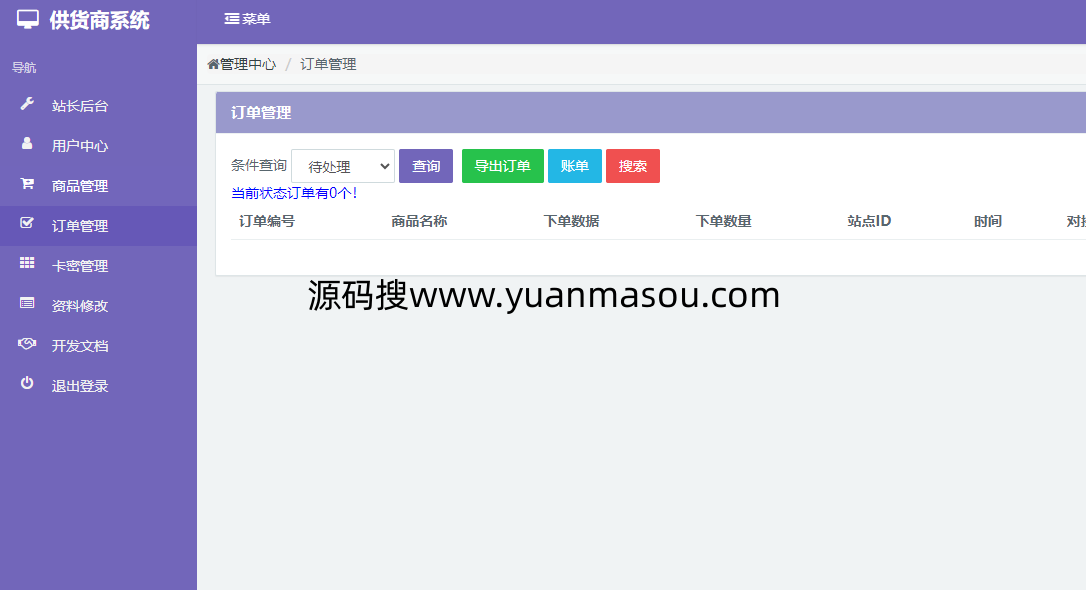Open 用户中心 from the sidebar text
The width and height of the screenshot is (1086, 590).
(80, 146)
